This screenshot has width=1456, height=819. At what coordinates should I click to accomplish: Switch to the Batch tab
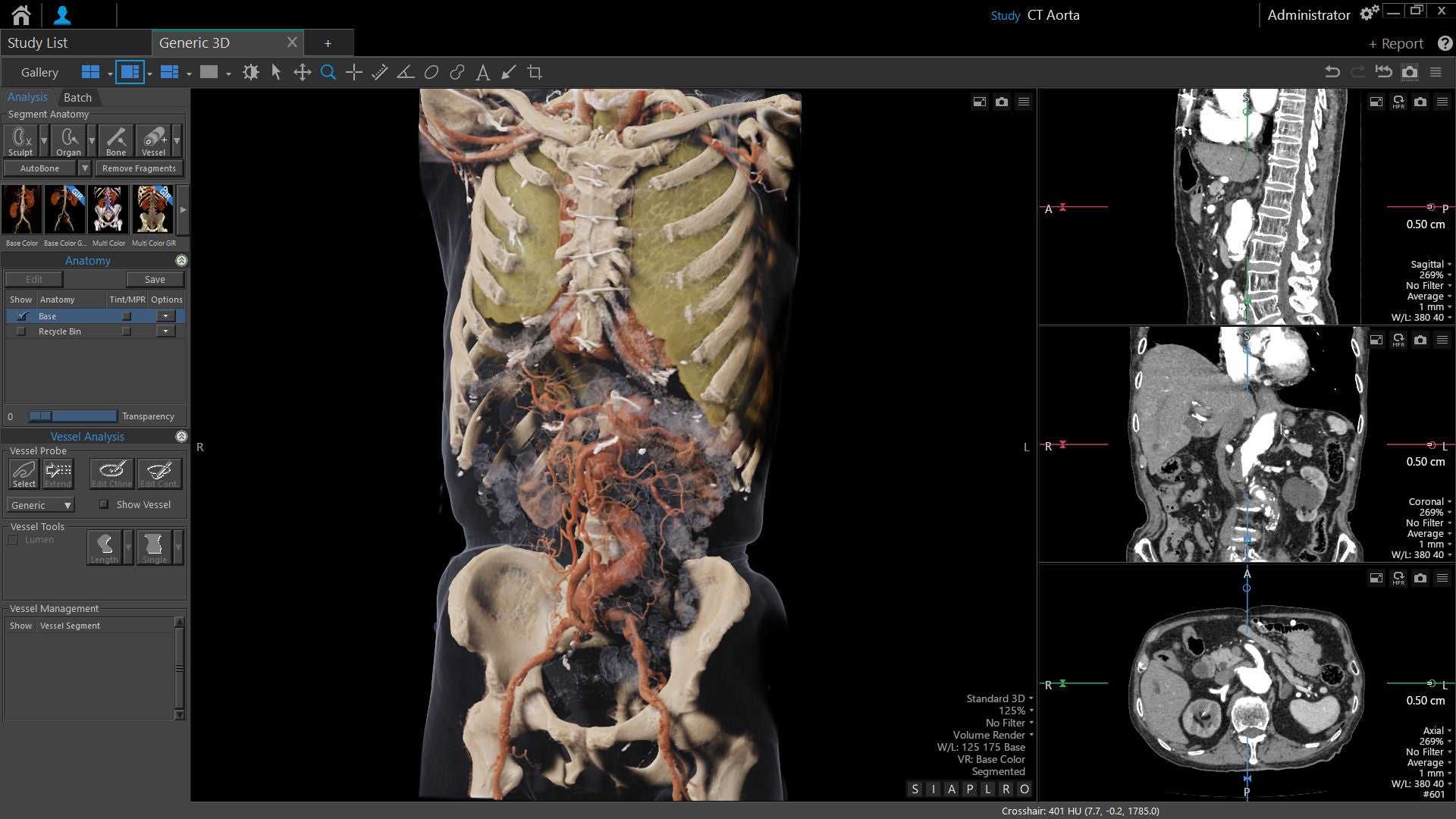[x=77, y=98]
